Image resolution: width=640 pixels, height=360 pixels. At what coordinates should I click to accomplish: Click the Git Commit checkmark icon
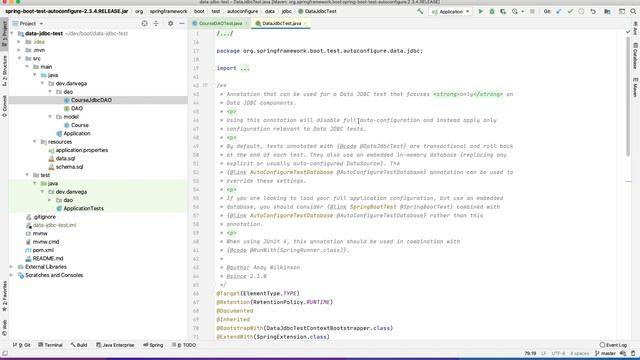[570, 11]
